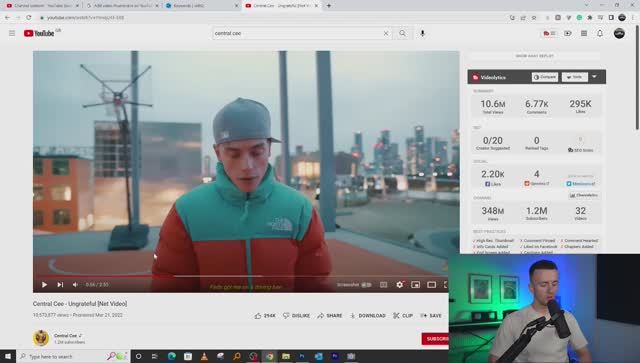Viewport: 640px width, 363px height.
Task: Open Central Cee channel avatar
Action: (41, 338)
